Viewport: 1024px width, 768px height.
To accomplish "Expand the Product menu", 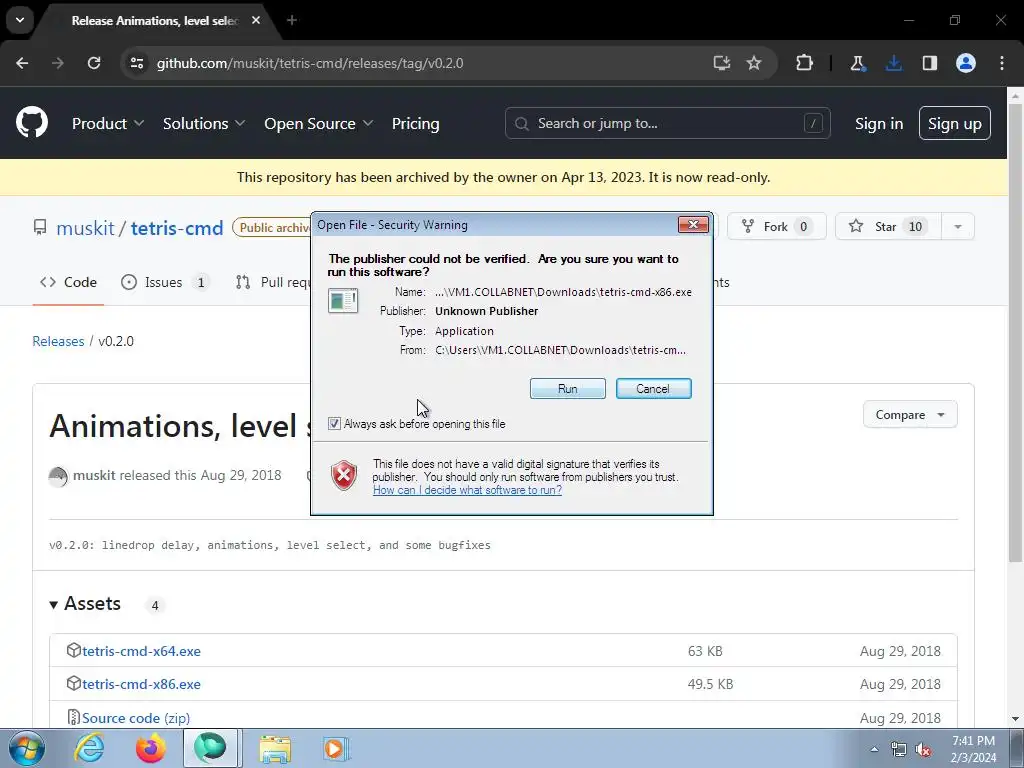I will point(108,123).
